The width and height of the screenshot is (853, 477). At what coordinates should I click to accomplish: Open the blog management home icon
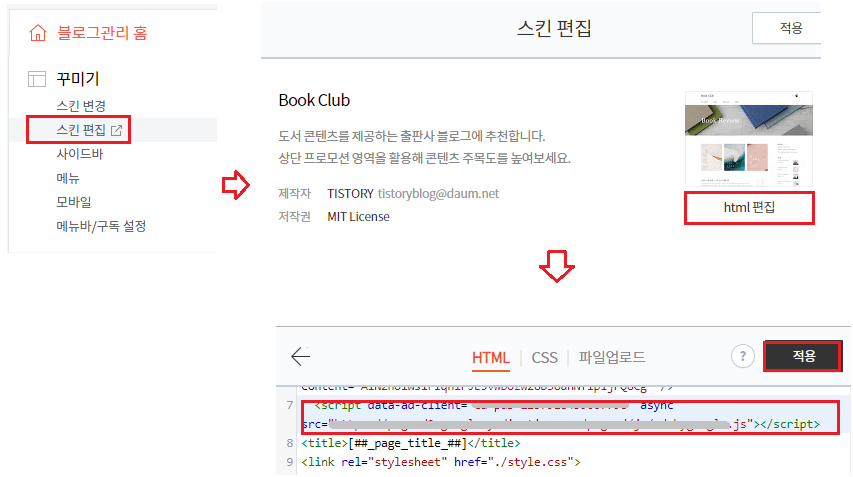[38, 33]
